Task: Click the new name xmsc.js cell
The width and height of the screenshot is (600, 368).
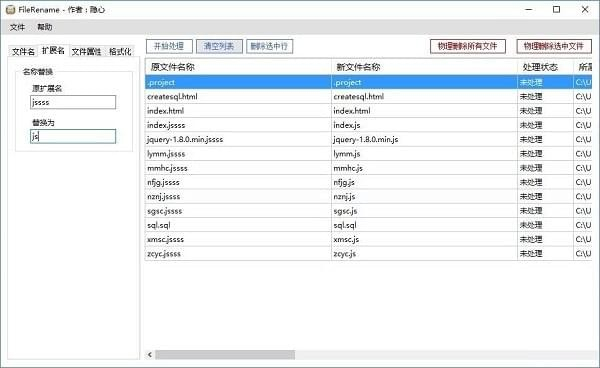Action: pyautogui.click(x=424, y=239)
